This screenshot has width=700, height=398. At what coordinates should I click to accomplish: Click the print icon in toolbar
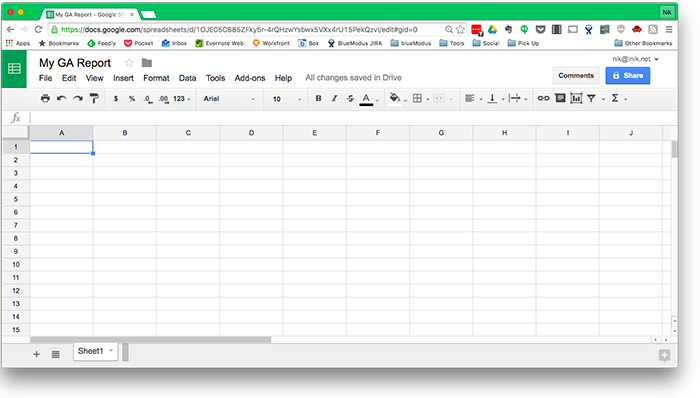click(45, 99)
